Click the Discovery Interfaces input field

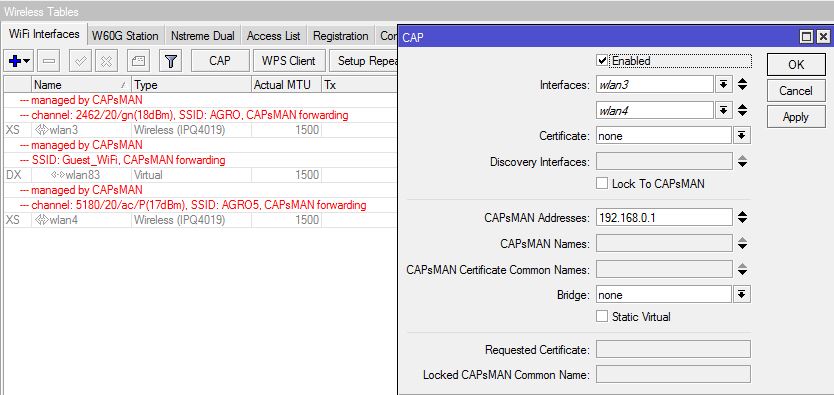[664, 162]
